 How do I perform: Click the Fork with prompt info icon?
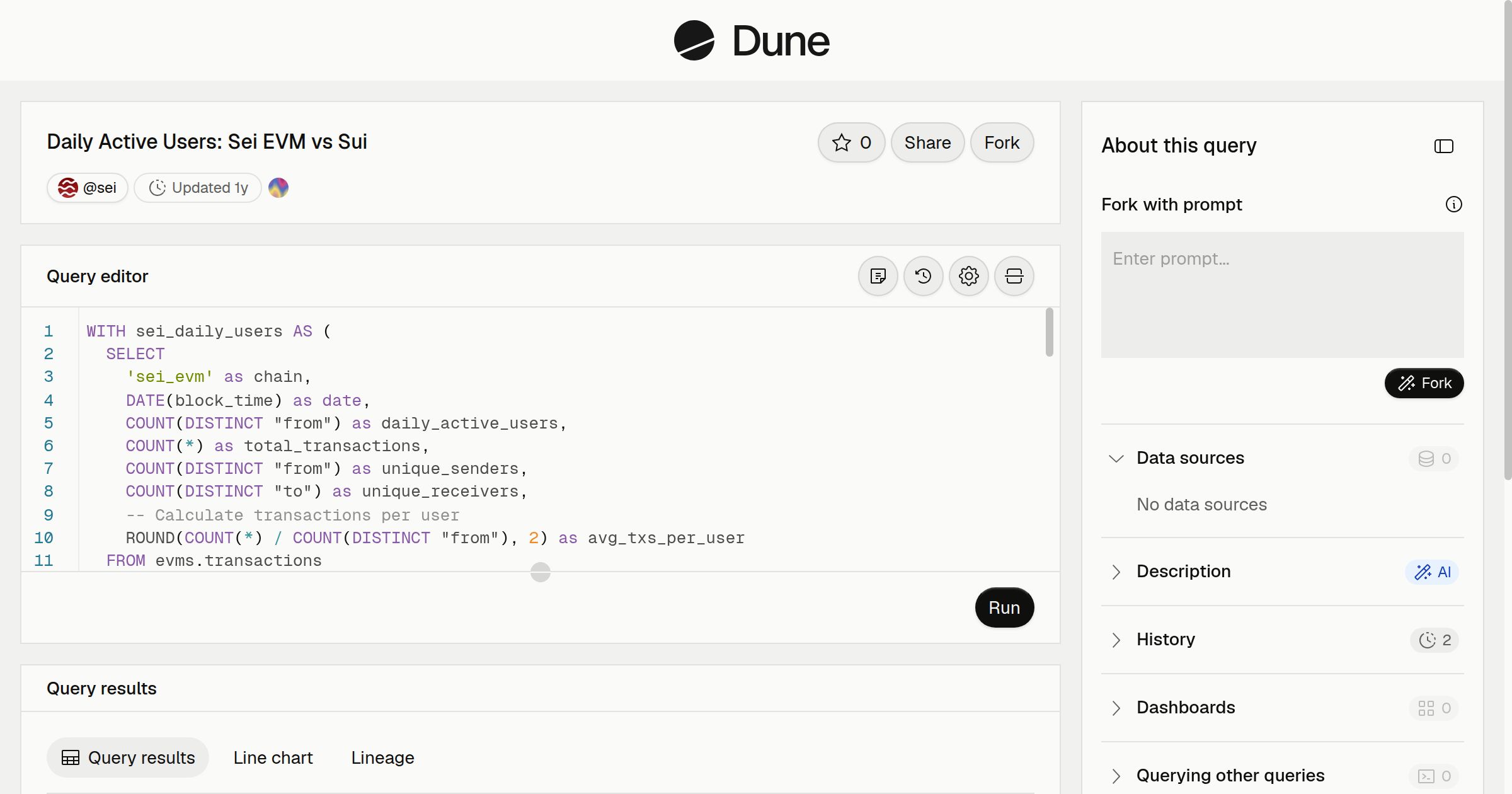click(1454, 204)
